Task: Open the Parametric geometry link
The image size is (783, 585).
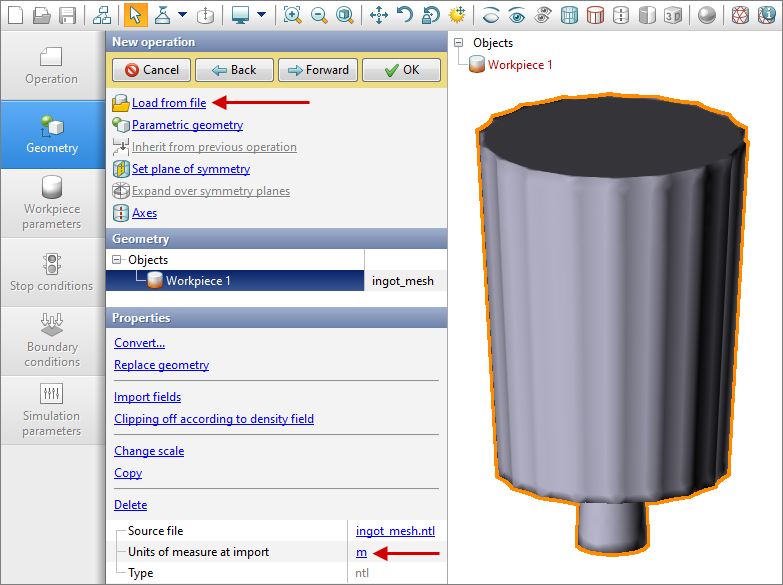Action: click(187, 125)
